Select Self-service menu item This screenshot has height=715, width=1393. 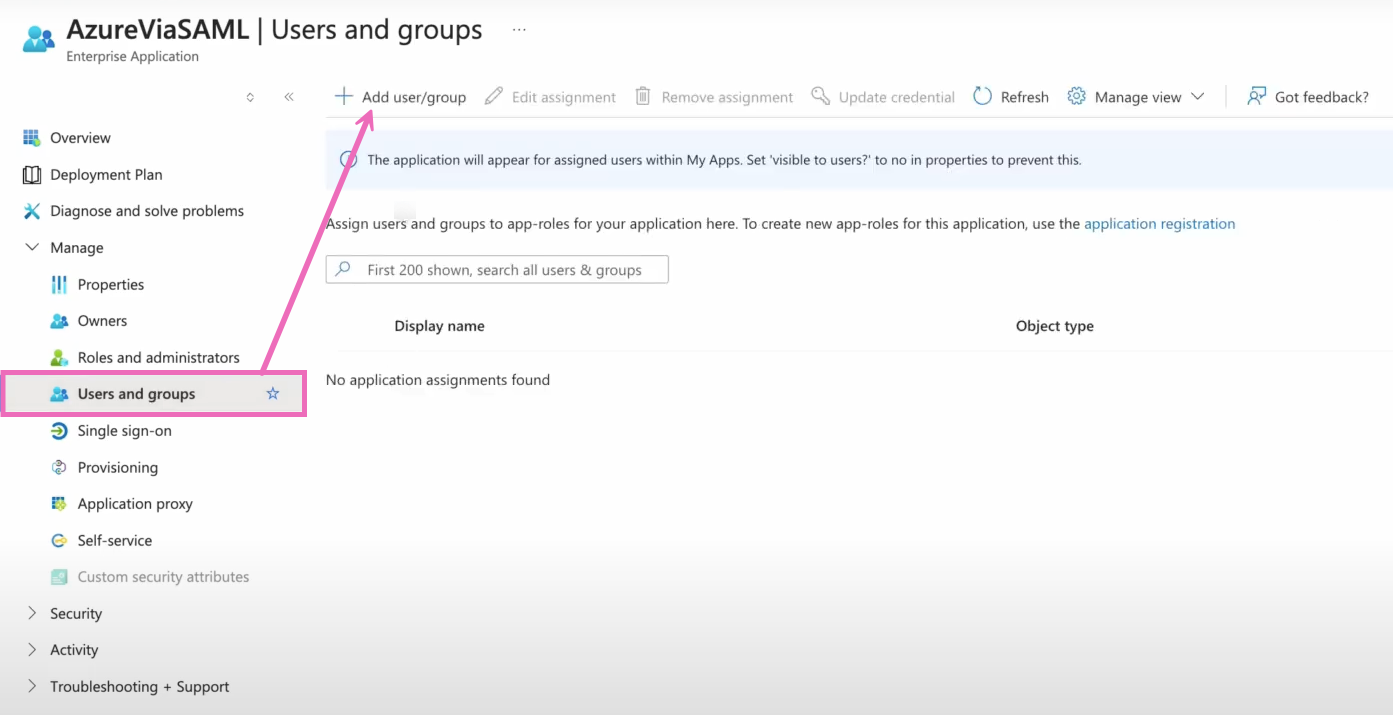click(115, 540)
